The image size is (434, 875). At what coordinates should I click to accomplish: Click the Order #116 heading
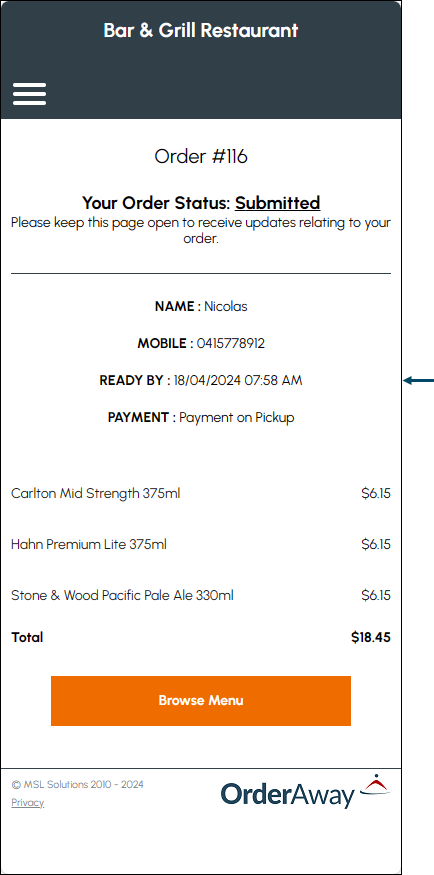coord(201,157)
